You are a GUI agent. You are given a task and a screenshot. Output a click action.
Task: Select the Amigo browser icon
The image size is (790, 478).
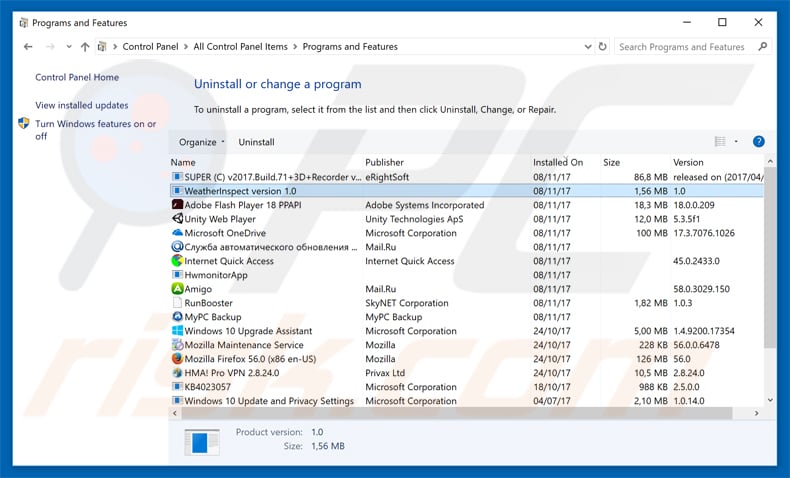(177, 289)
